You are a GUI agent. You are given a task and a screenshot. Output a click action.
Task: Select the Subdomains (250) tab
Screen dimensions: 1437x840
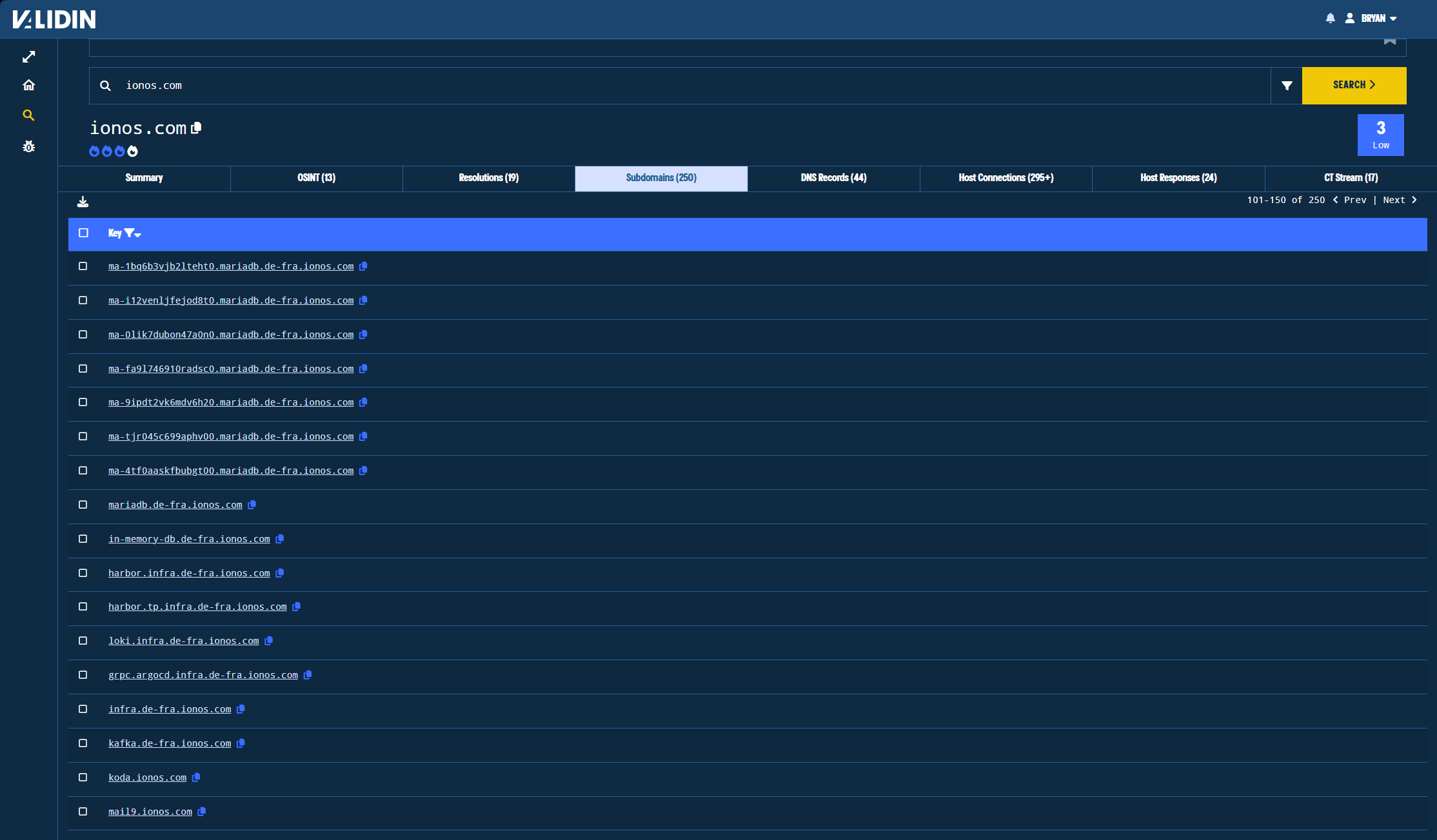click(x=661, y=178)
